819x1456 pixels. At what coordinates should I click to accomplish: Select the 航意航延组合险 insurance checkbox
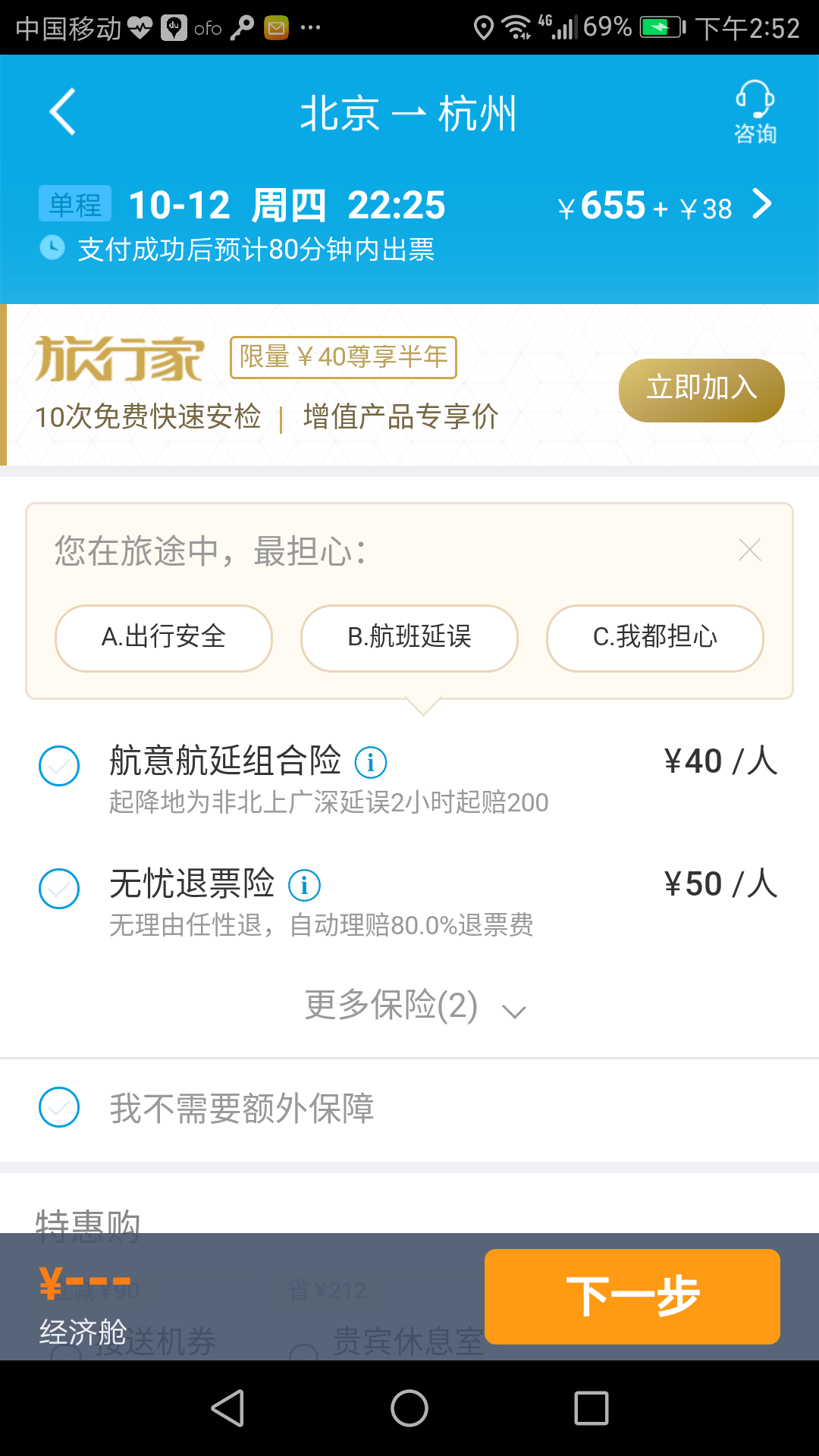click(x=59, y=766)
